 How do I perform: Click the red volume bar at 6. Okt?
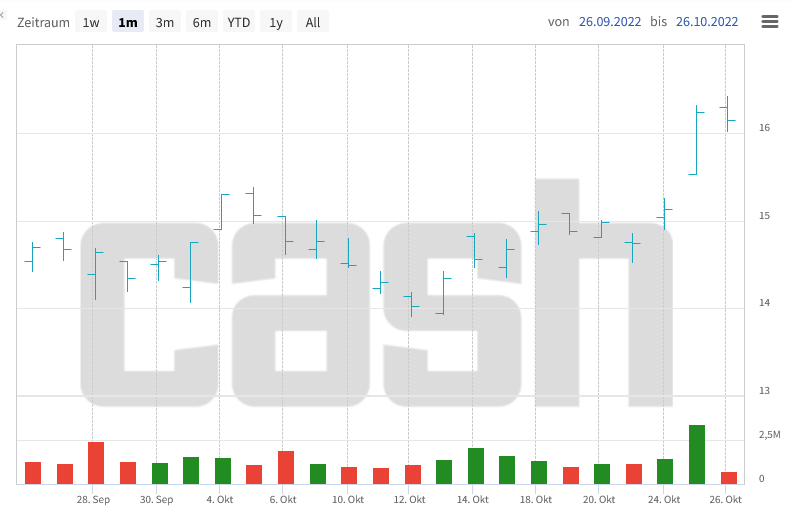(x=286, y=468)
